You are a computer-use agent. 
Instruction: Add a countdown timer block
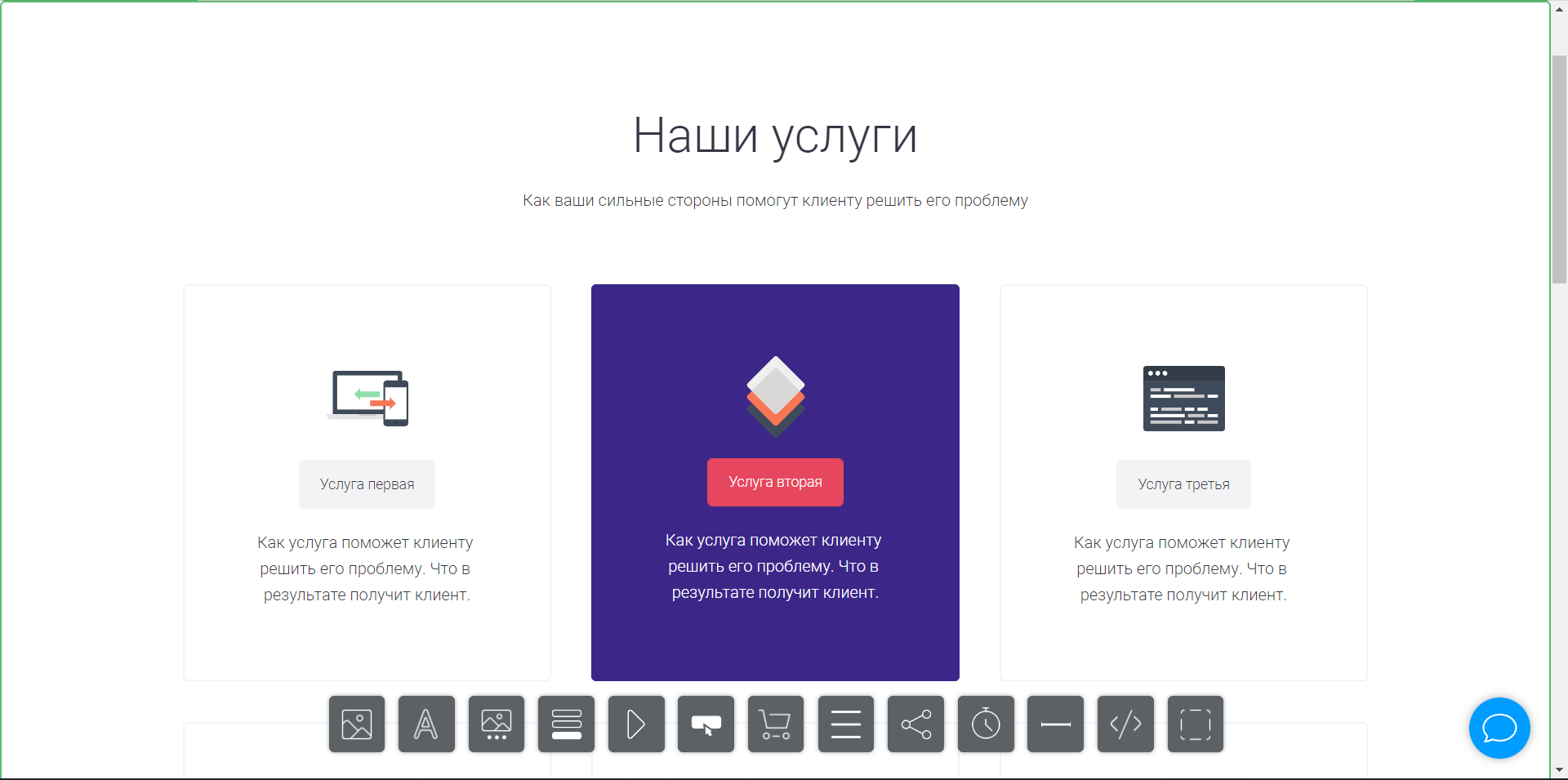tap(986, 724)
